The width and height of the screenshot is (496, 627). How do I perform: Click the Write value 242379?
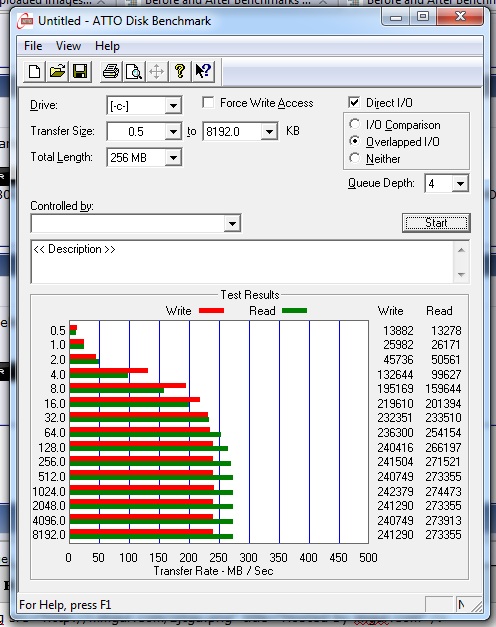pyautogui.click(x=395, y=491)
